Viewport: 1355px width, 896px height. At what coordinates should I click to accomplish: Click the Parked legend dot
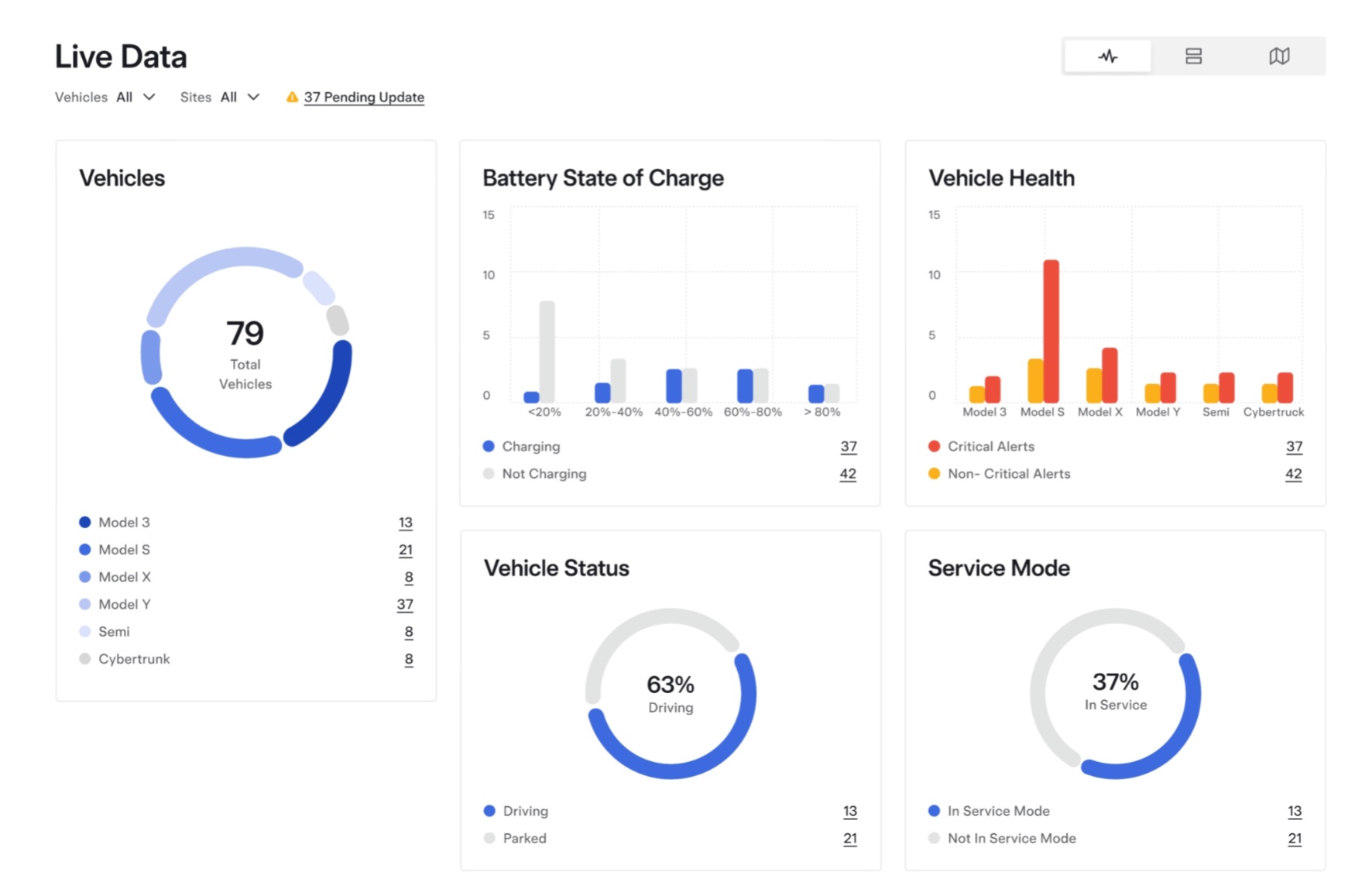(489, 839)
